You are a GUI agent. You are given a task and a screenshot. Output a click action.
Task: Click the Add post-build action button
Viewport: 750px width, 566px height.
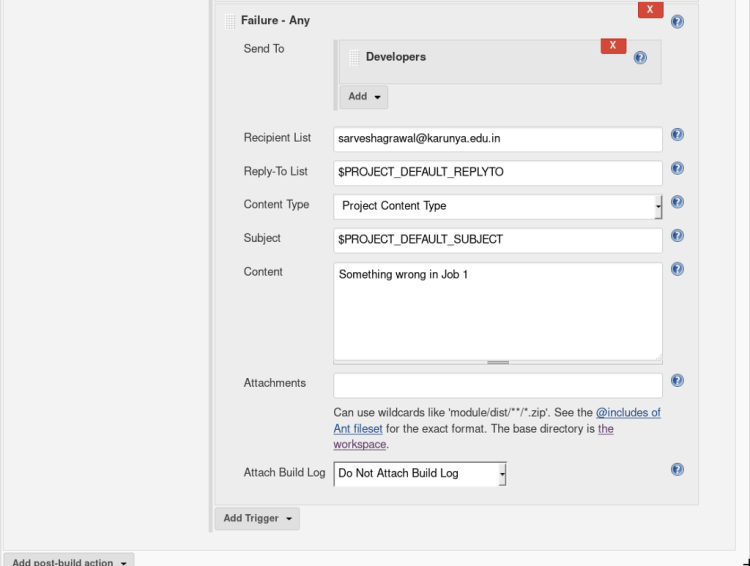68,562
